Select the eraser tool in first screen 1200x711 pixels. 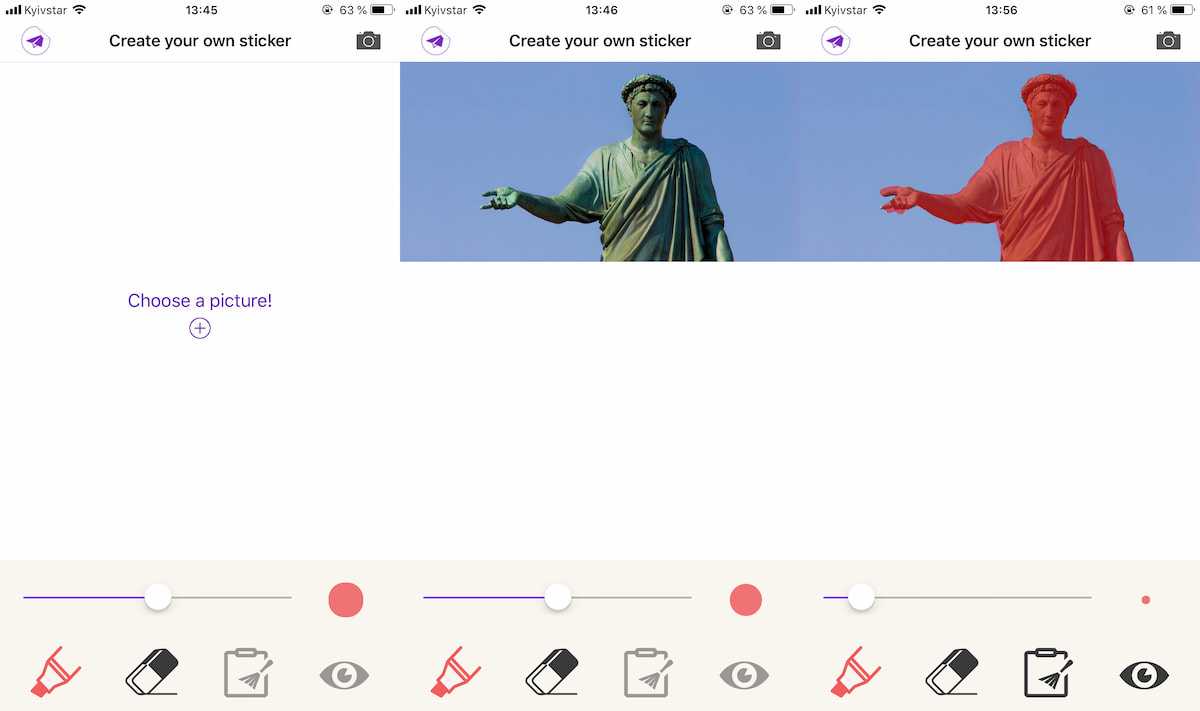(x=152, y=672)
